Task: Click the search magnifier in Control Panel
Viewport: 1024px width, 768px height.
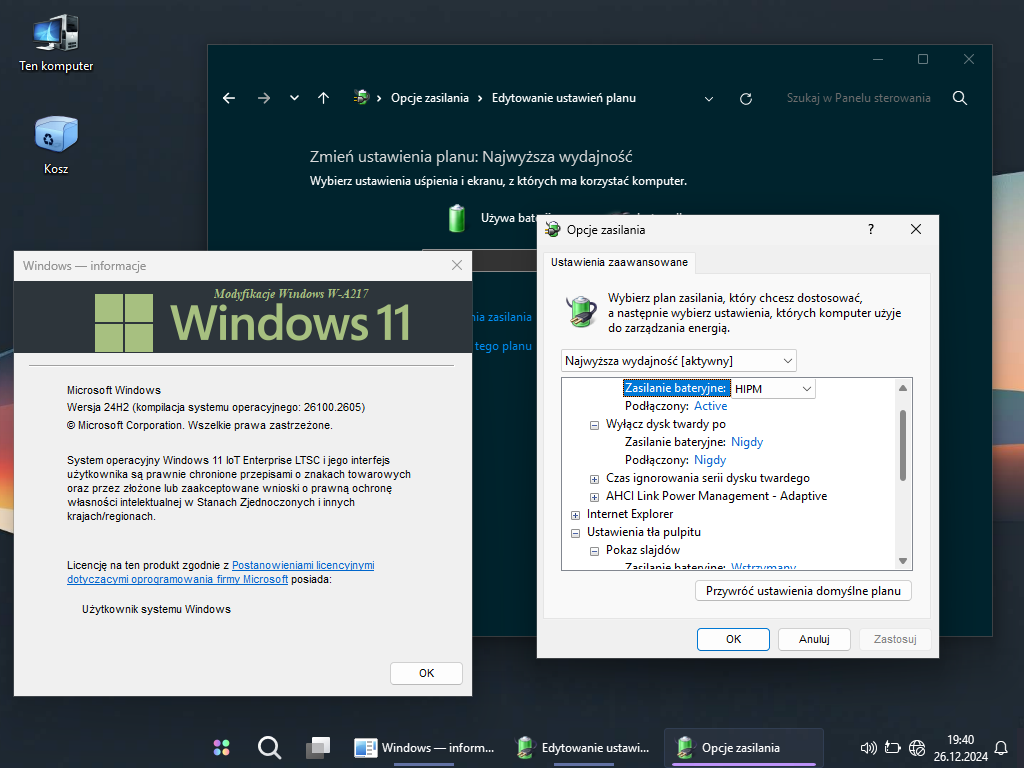Action: pyautogui.click(x=960, y=98)
